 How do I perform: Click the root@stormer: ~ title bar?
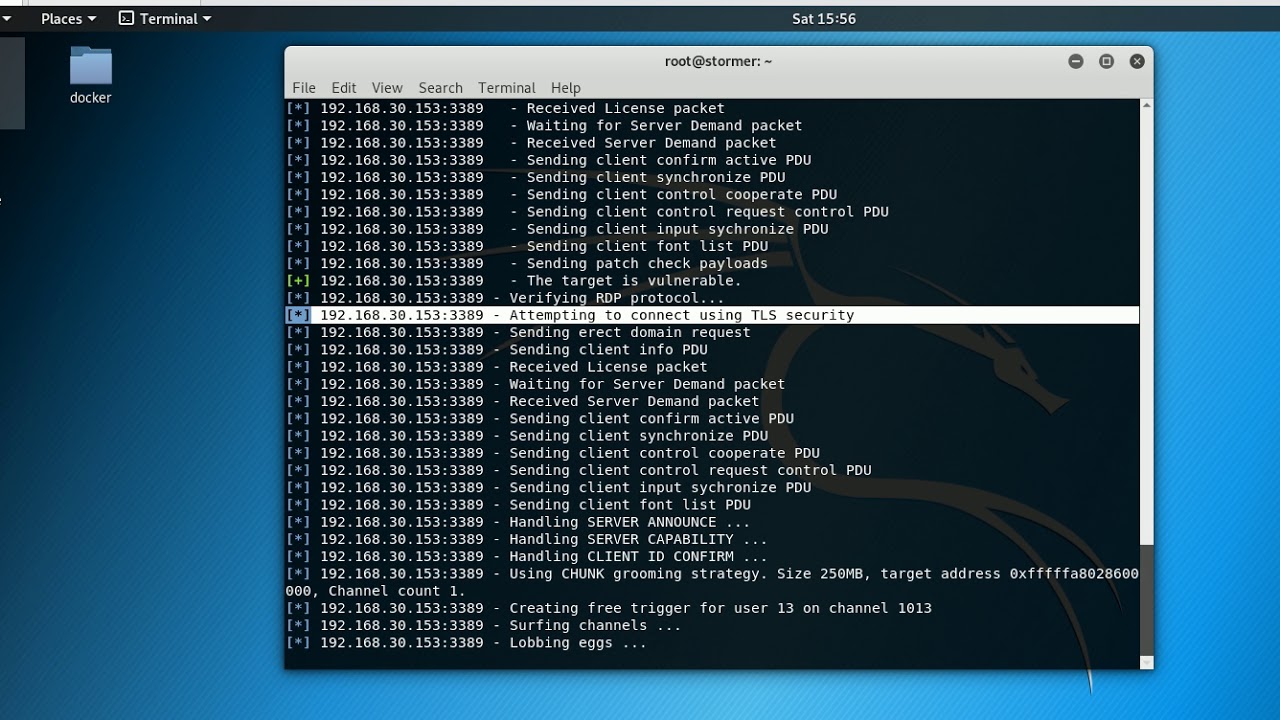[718, 61]
